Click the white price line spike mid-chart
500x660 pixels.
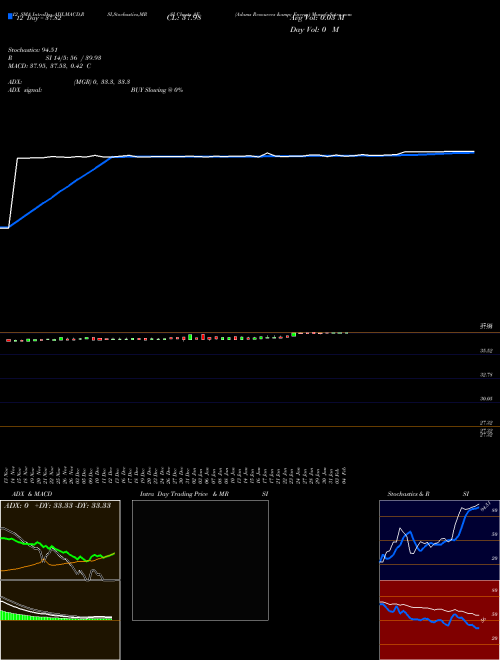pyautogui.click(x=267, y=154)
